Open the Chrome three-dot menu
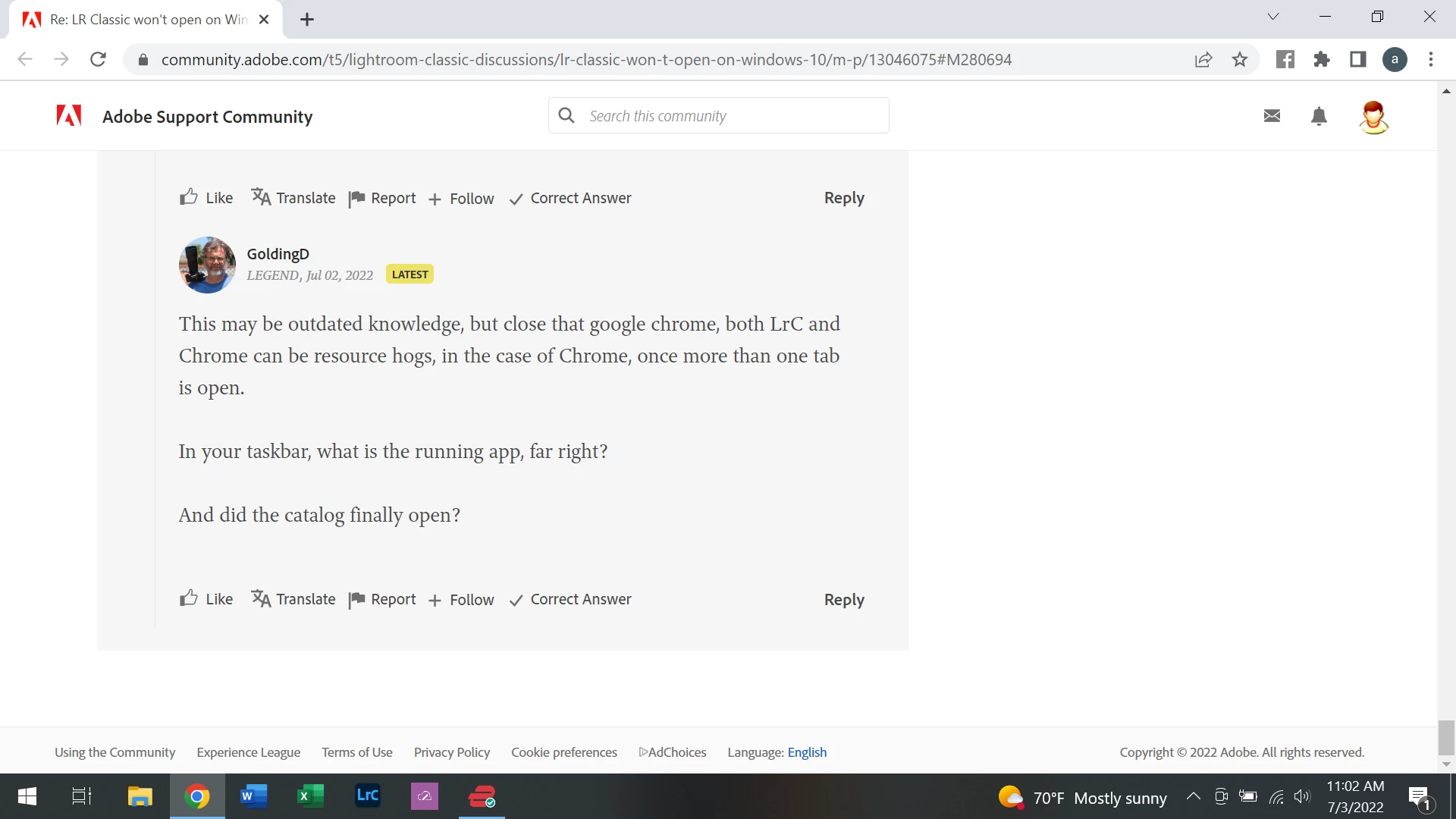The width and height of the screenshot is (1456, 819). pyautogui.click(x=1431, y=60)
